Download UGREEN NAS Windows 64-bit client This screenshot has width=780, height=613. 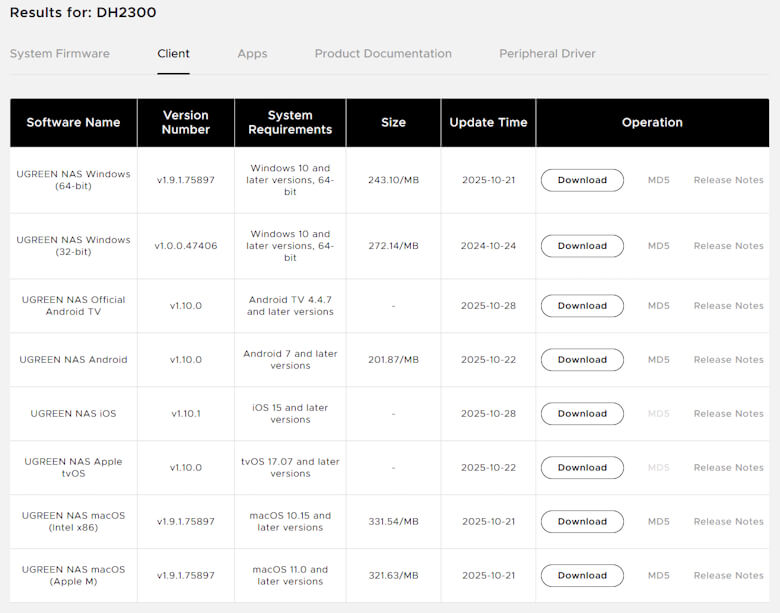click(x=582, y=180)
